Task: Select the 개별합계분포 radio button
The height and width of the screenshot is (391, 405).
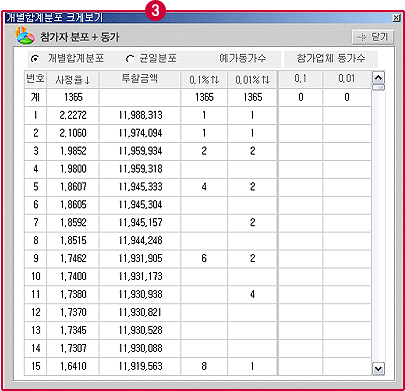Action: click(34, 59)
